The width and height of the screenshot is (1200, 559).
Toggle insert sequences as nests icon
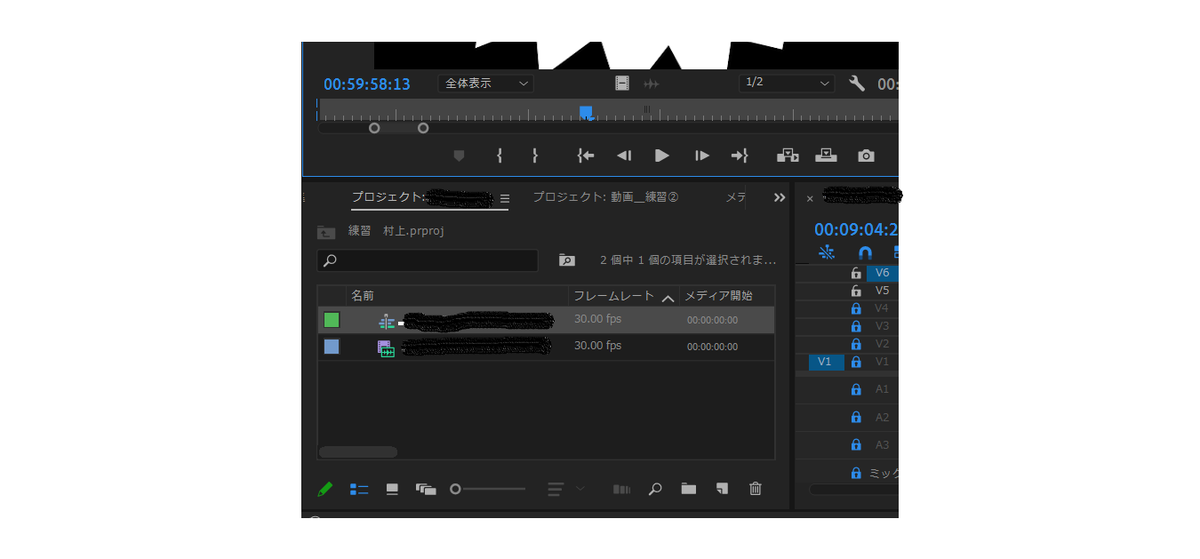point(826,253)
